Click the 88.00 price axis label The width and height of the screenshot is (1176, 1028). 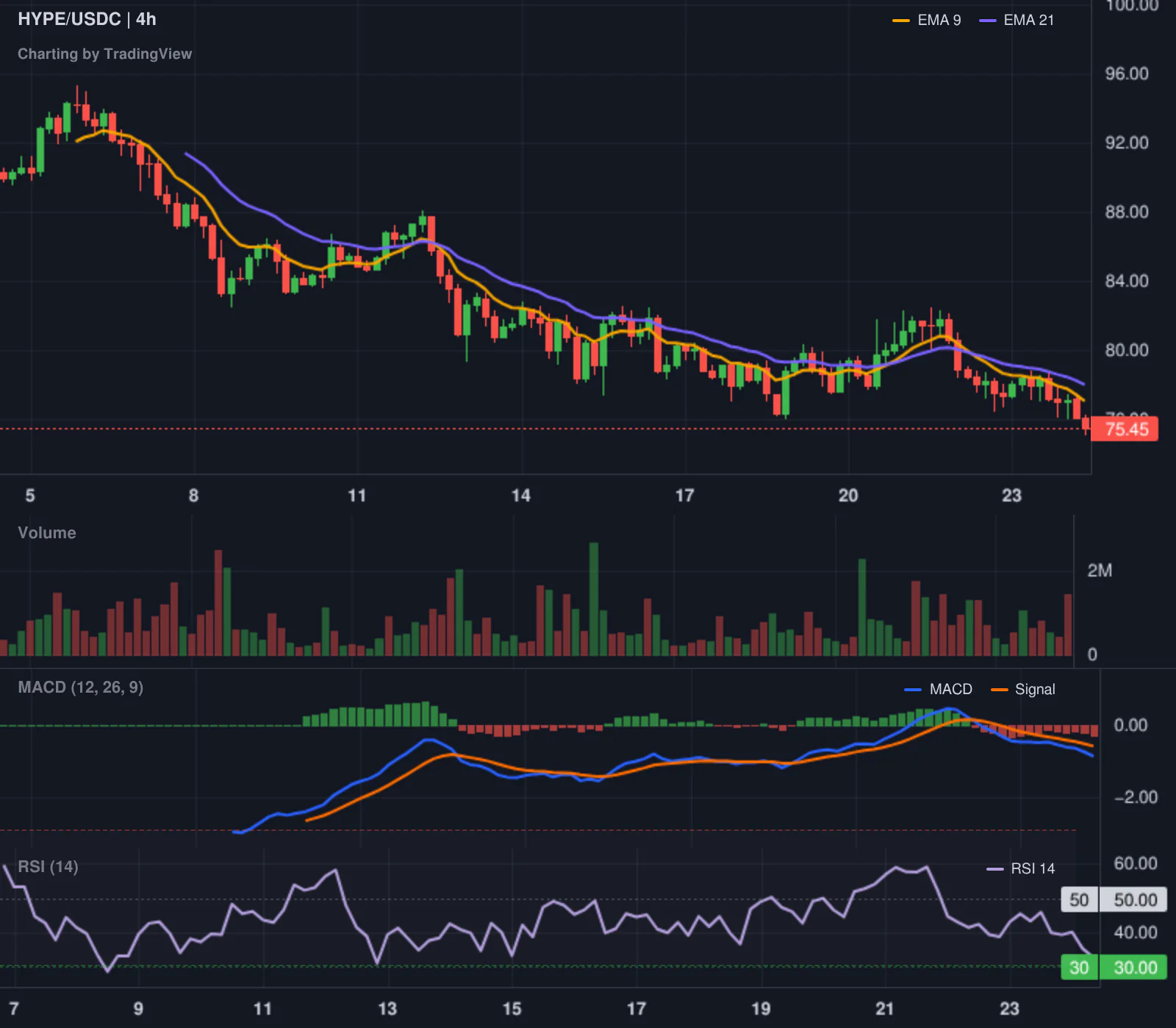(x=1126, y=212)
